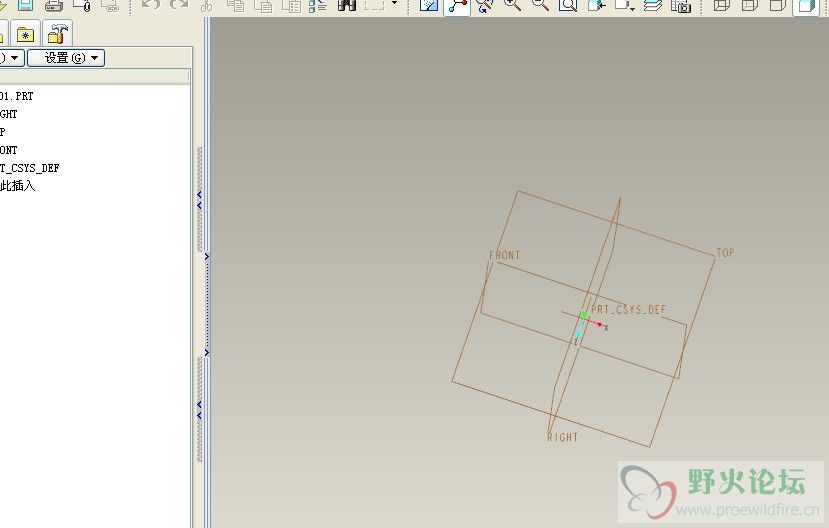Open the selection box dropdown arrow
The width and height of the screenshot is (829, 528).
[x=394, y=4]
